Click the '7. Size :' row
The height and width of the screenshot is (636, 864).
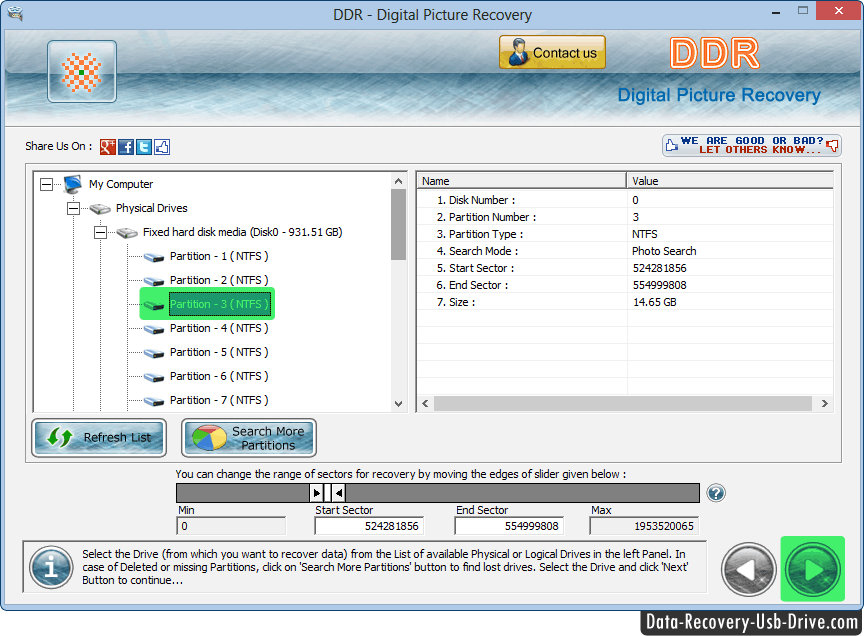(625, 303)
